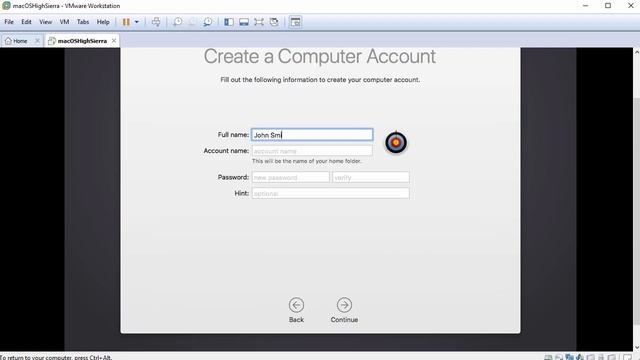Click the vertical scrollbar up arrow
Viewport: 640px width, 360px height.
coord(636,52)
